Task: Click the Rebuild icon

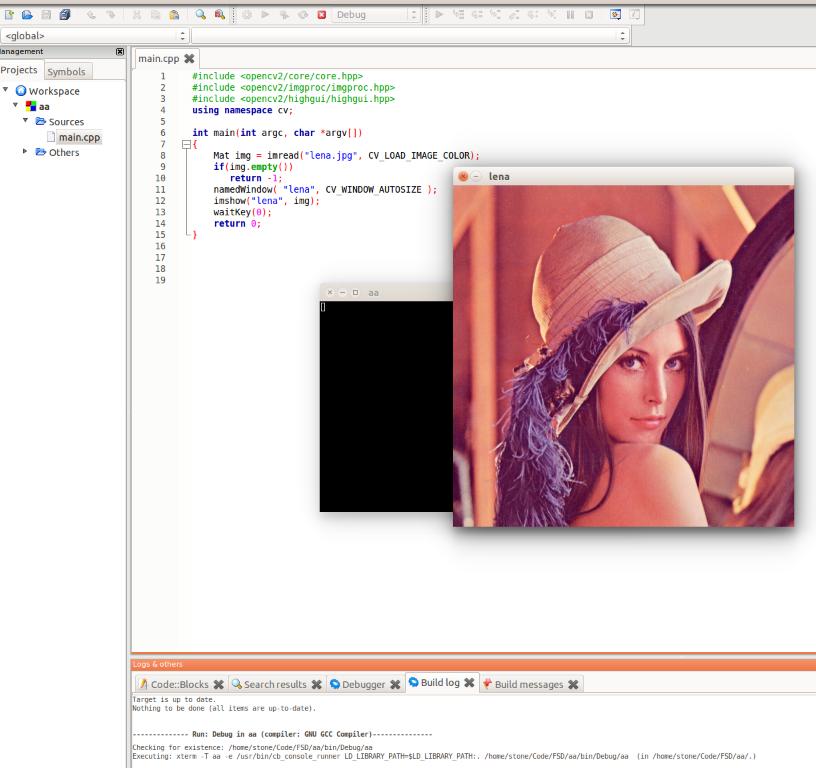Action: [x=303, y=15]
